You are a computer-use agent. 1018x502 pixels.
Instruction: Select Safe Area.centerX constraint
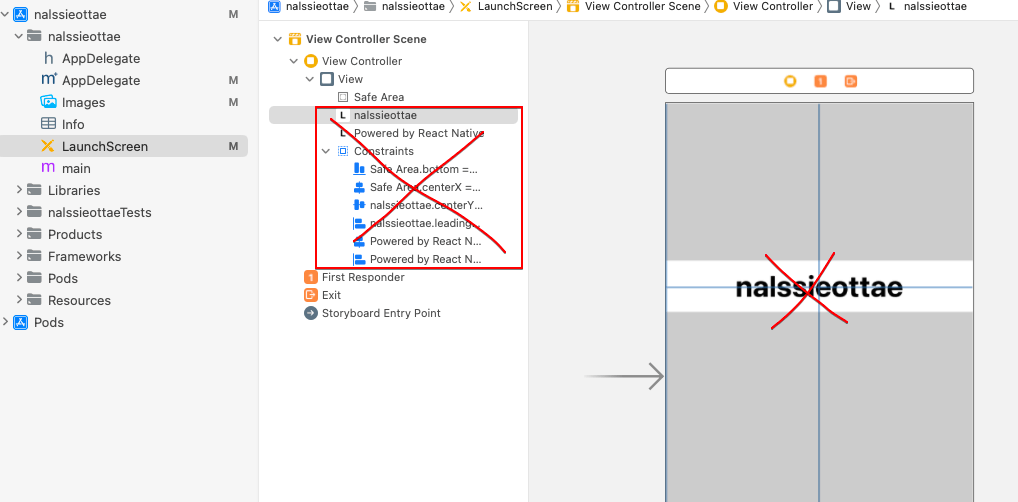point(425,187)
